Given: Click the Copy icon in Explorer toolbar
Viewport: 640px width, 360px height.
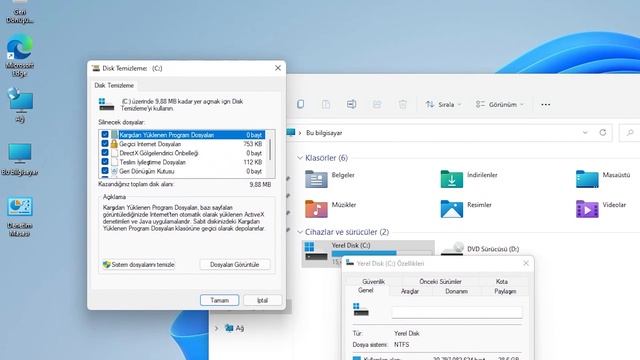Looking at the screenshot, I should click(300, 104).
